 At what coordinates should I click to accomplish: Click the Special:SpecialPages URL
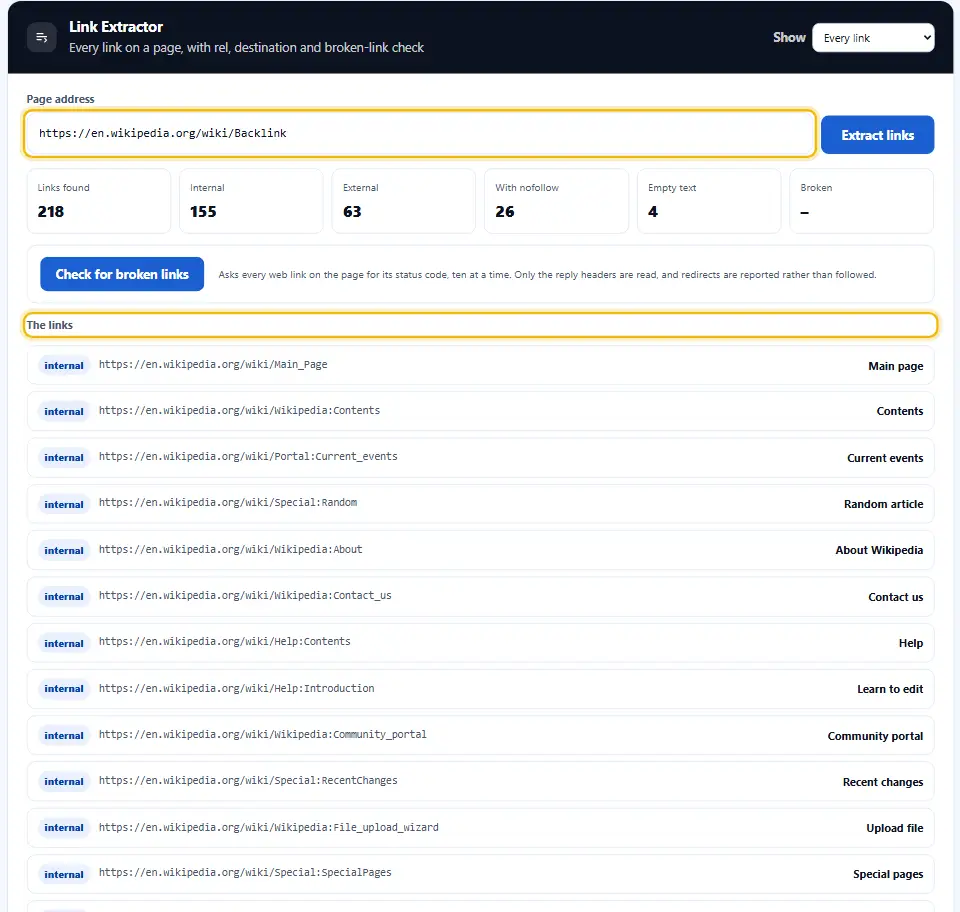(245, 873)
